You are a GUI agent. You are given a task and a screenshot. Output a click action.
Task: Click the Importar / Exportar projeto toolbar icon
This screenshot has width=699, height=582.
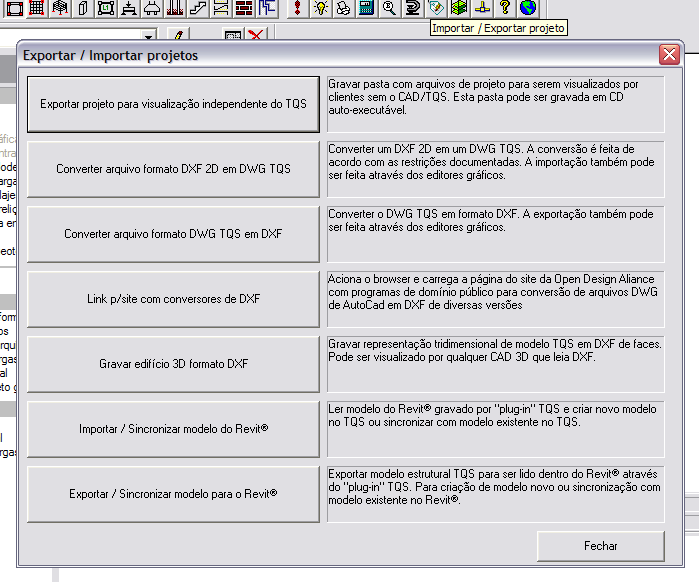click(435, 8)
